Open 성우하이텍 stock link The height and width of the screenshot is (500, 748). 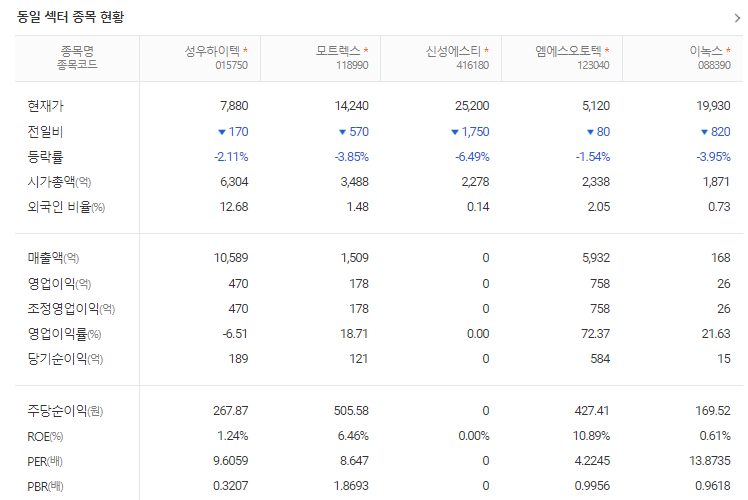tap(212, 51)
